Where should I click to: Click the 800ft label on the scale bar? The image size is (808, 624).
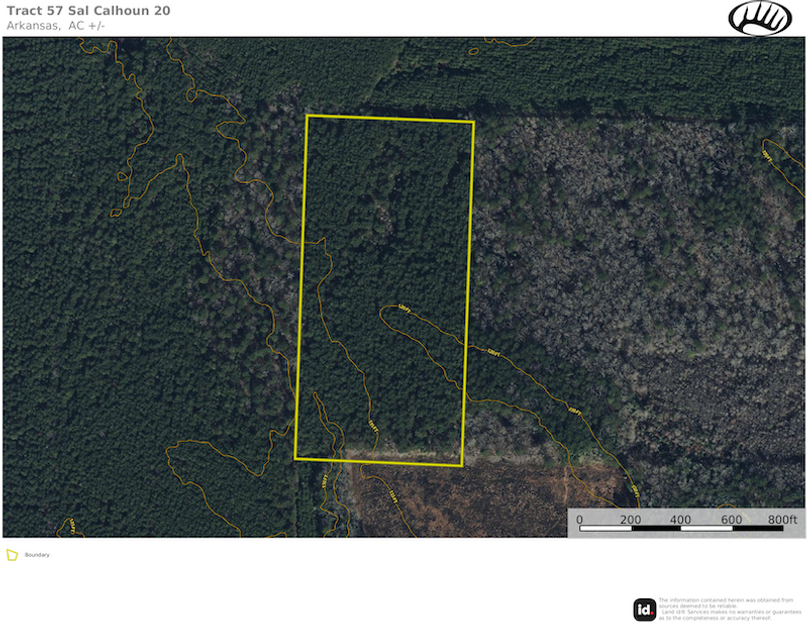[782, 519]
